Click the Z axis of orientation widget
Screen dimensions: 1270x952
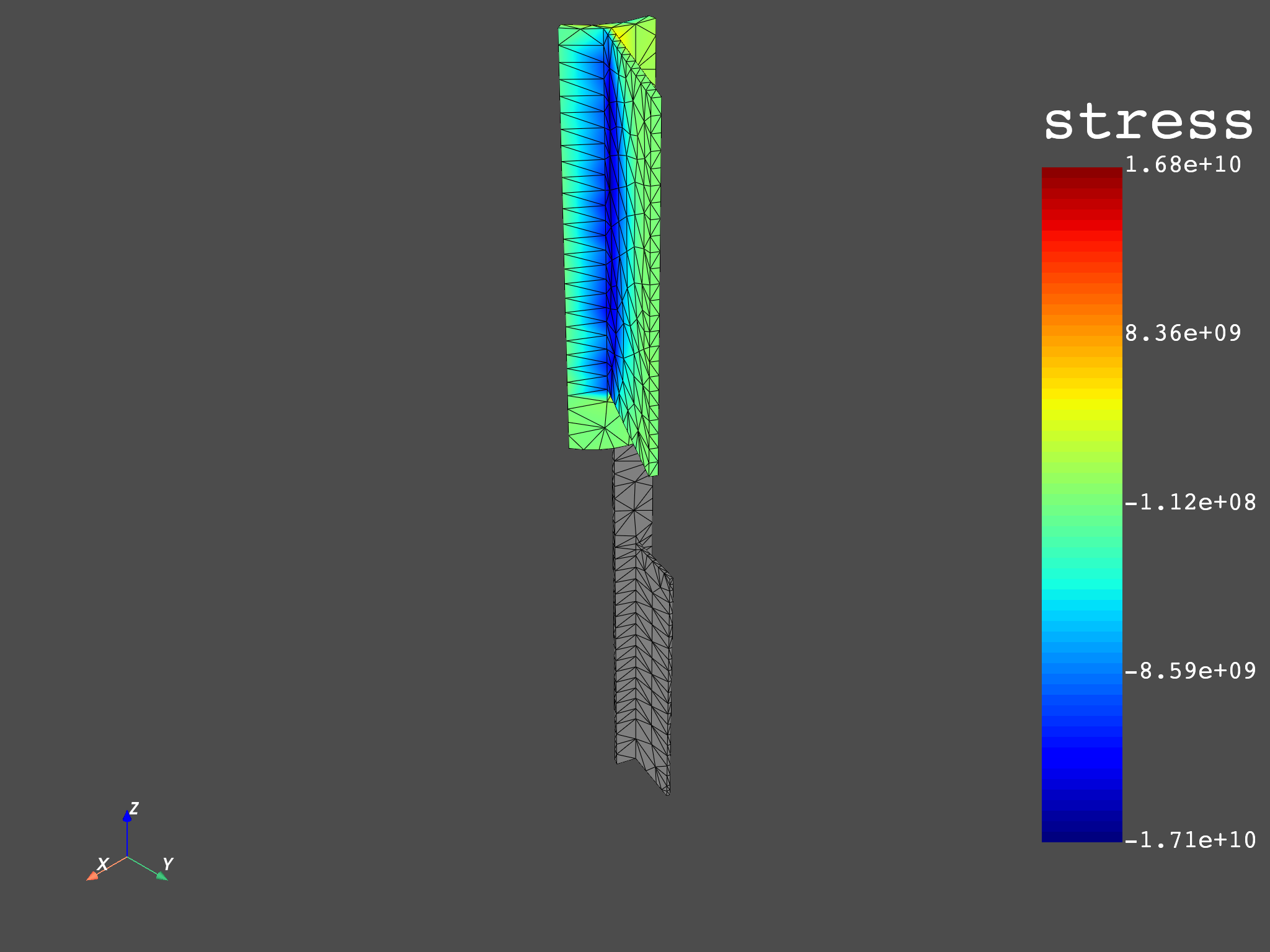[127, 832]
